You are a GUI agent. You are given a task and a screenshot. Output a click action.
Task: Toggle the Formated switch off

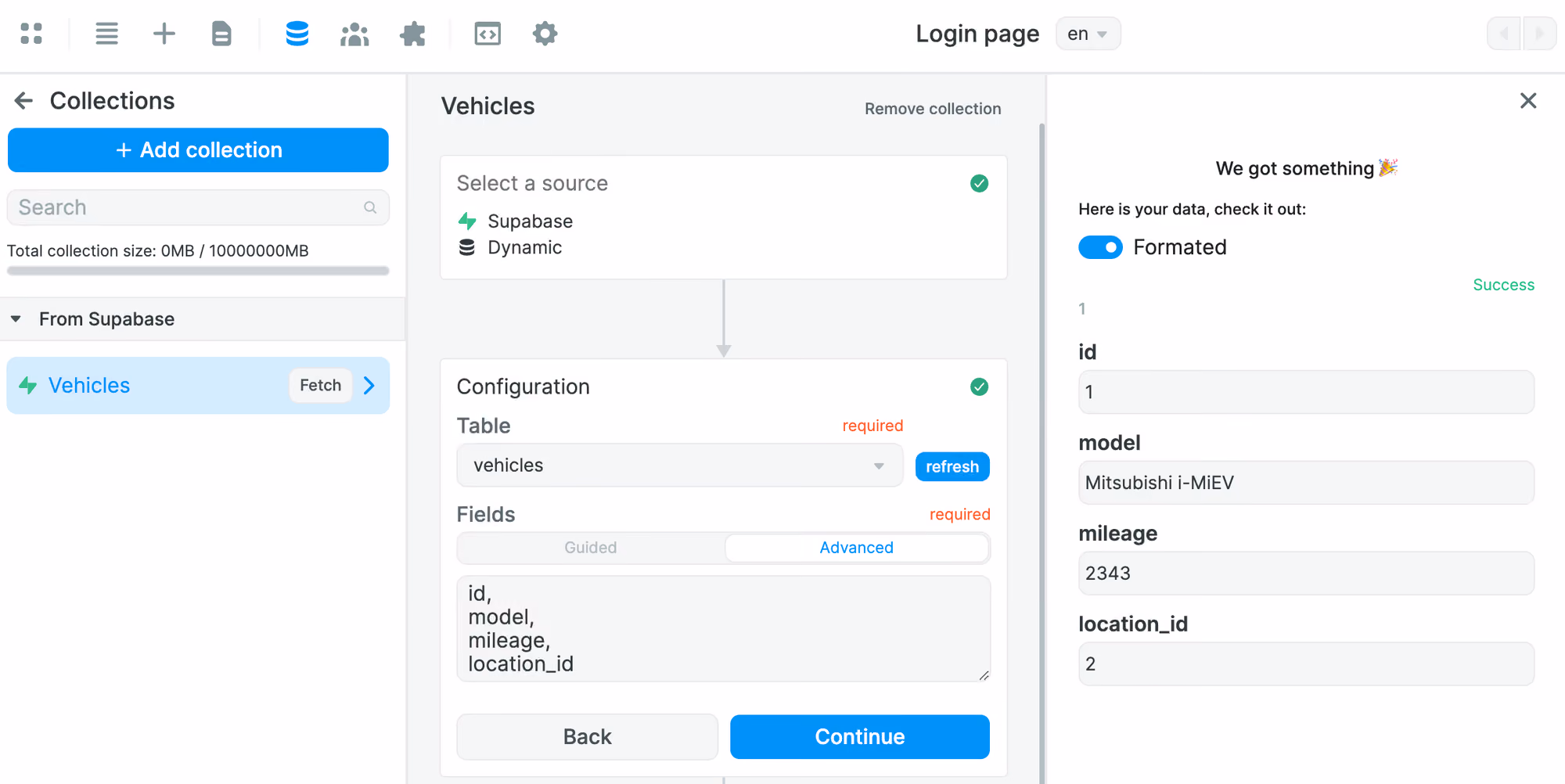1100,247
